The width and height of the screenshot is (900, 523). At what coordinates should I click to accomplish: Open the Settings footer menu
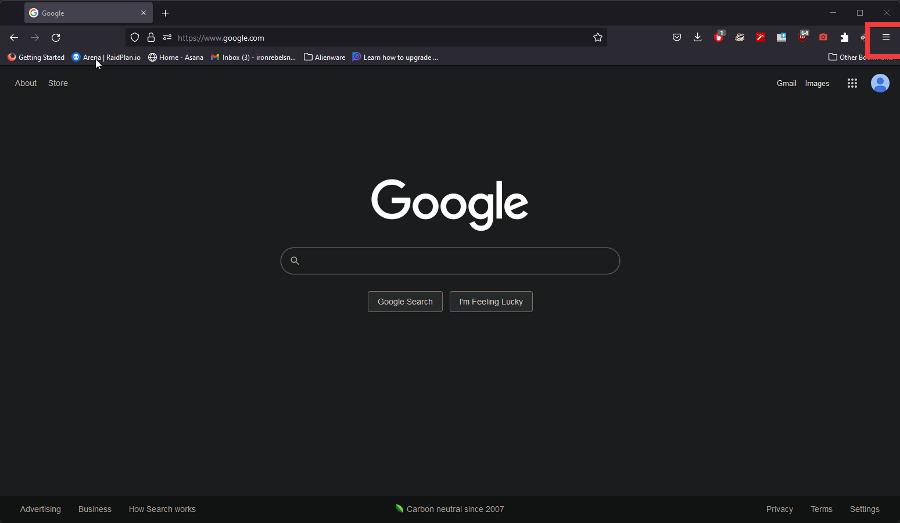pos(864,509)
